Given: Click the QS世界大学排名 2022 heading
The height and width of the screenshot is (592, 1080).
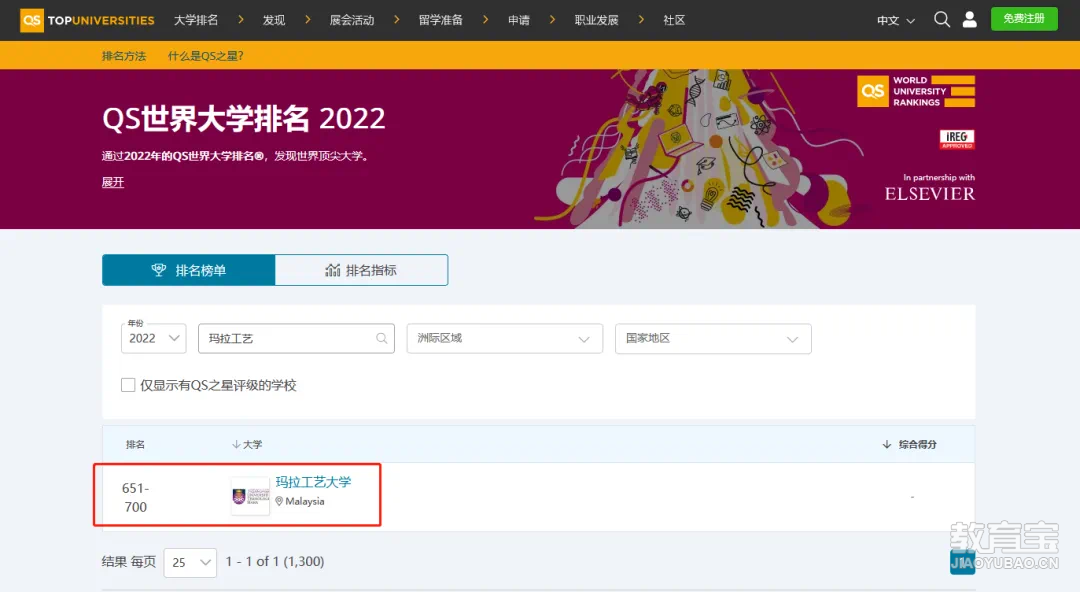Looking at the screenshot, I should 244,119.
